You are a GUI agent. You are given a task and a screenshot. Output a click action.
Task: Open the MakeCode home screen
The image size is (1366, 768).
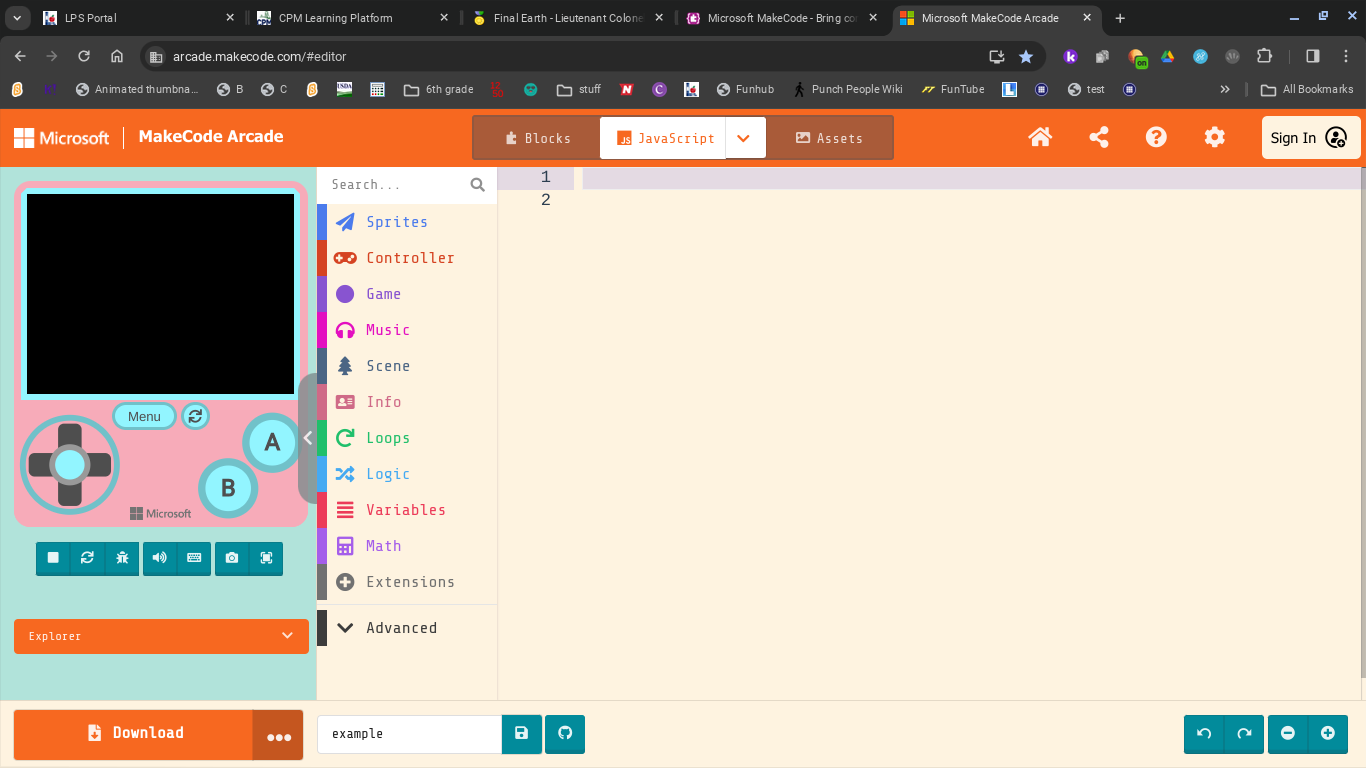click(1040, 138)
